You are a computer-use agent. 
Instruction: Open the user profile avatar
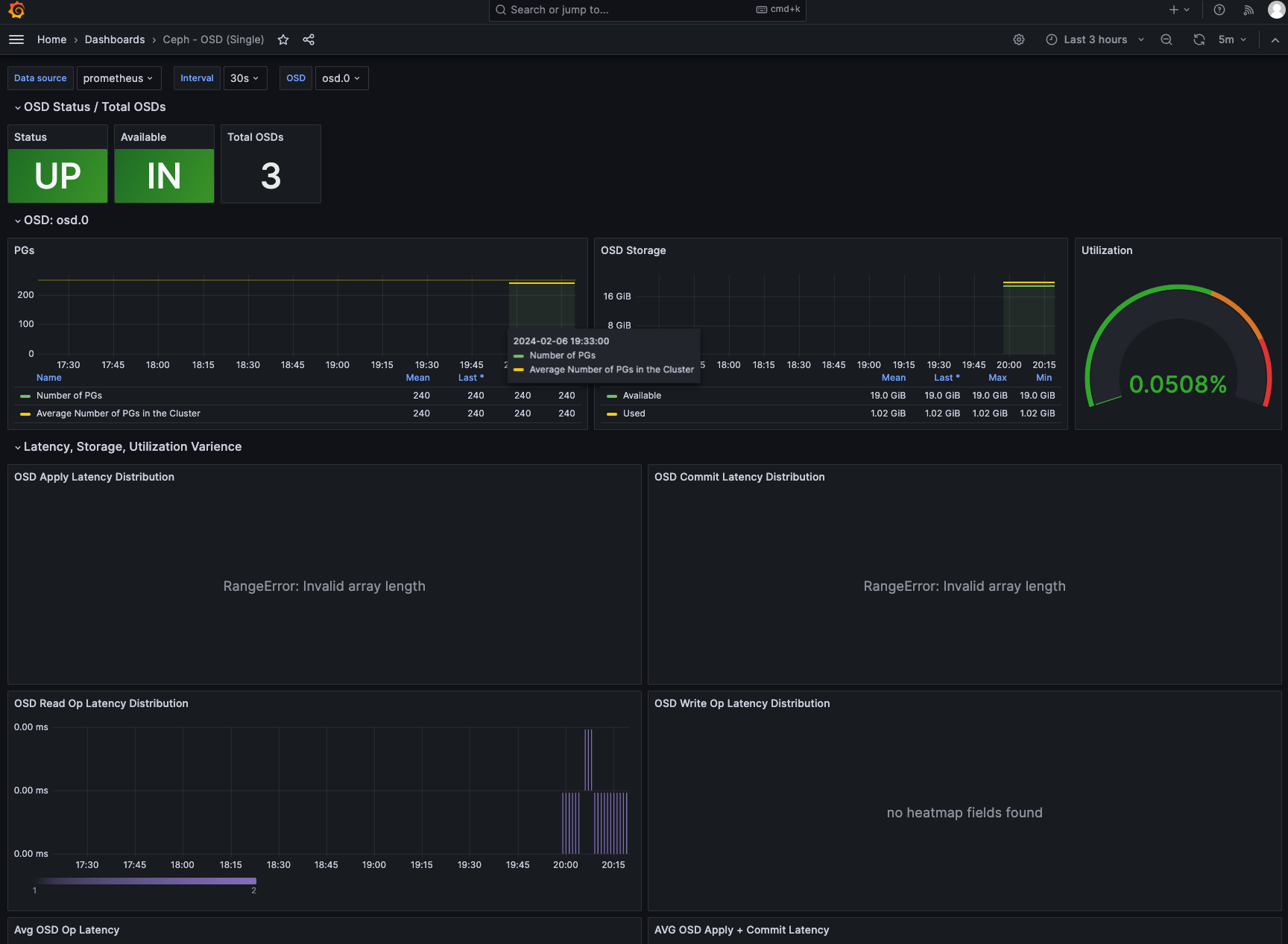1276,10
